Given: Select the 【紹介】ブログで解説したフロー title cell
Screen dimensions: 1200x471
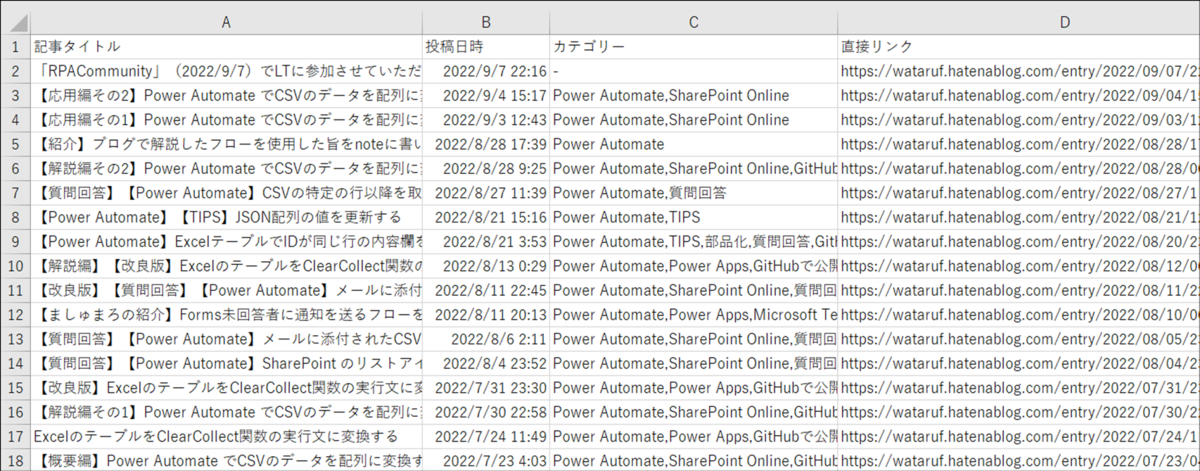Looking at the screenshot, I should tap(226, 144).
